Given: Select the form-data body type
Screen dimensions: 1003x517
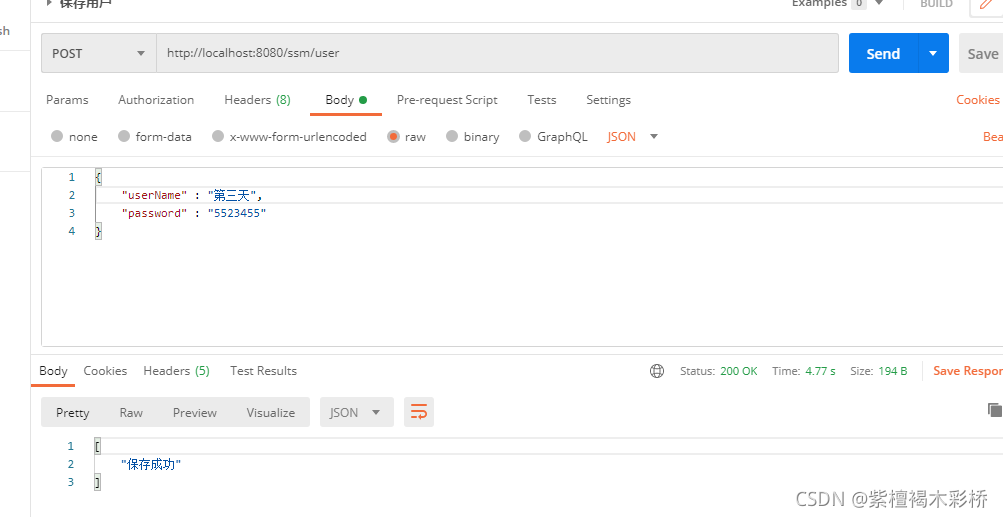Looking at the screenshot, I should 155,136.
